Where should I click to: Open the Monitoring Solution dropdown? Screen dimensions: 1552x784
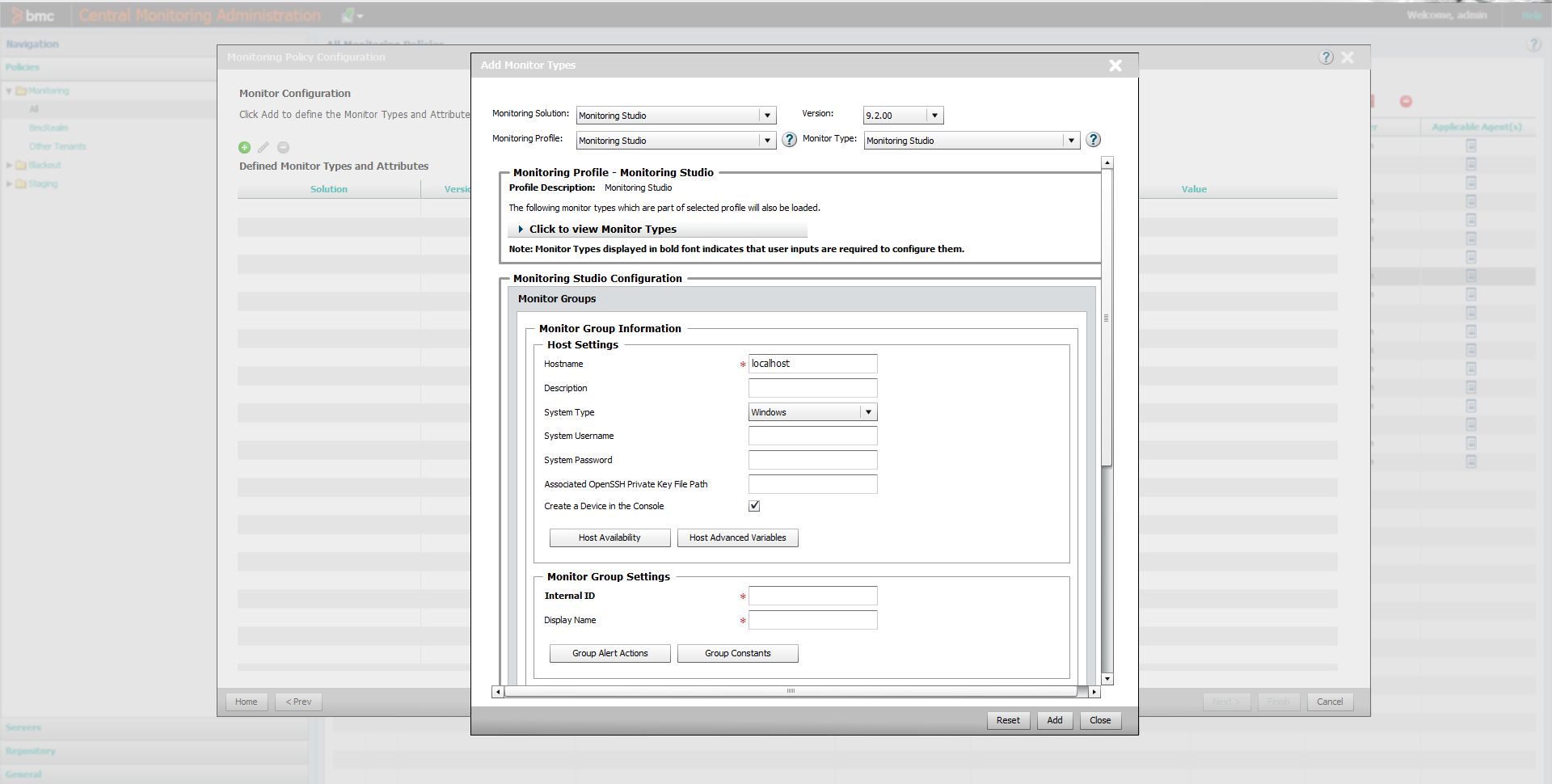tap(767, 116)
